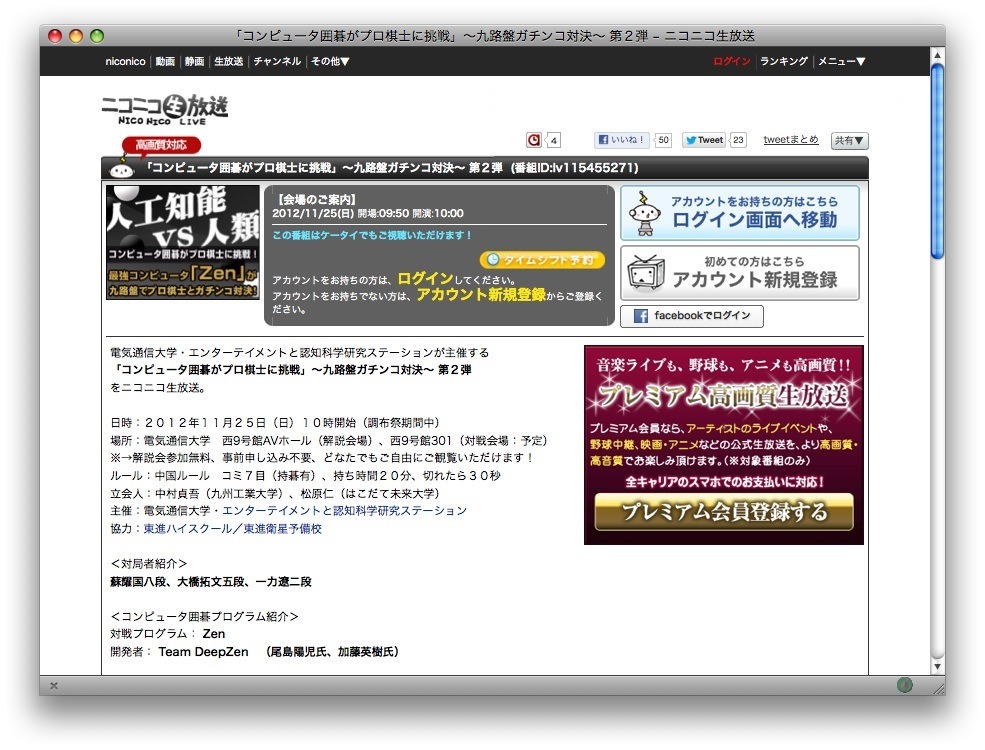Click the 対戦プログラム： Zen line
This screenshot has height=750, width=985.
pos(168,634)
